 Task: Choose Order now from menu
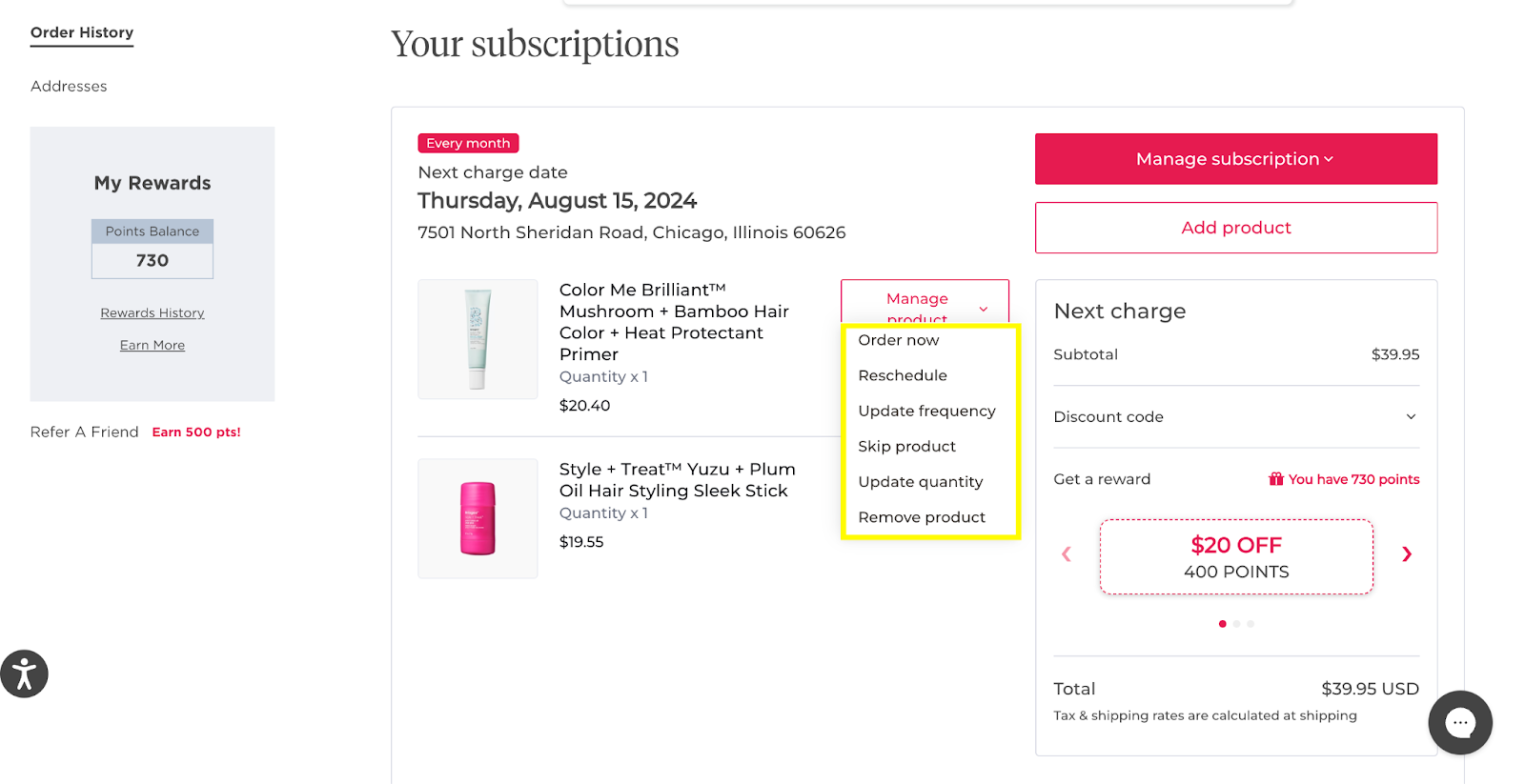[898, 340]
